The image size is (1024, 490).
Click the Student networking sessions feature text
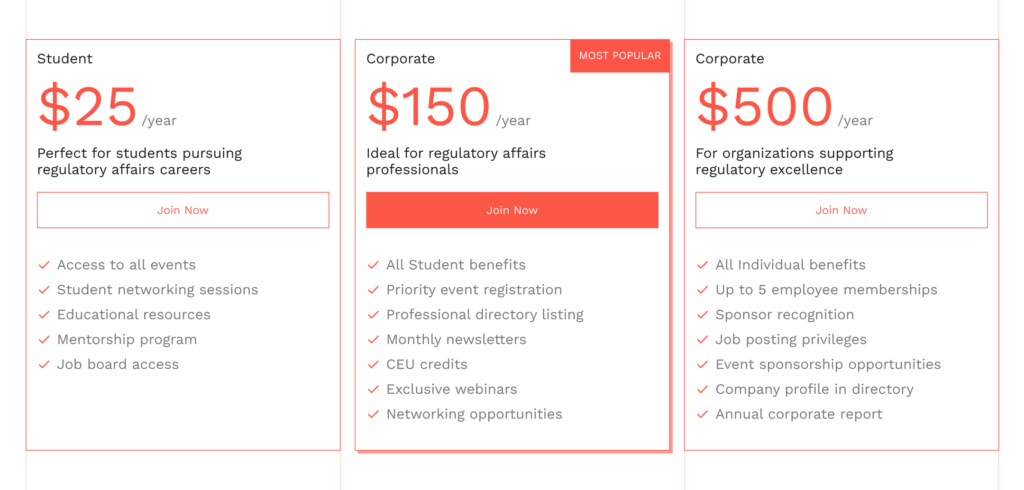(x=158, y=290)
